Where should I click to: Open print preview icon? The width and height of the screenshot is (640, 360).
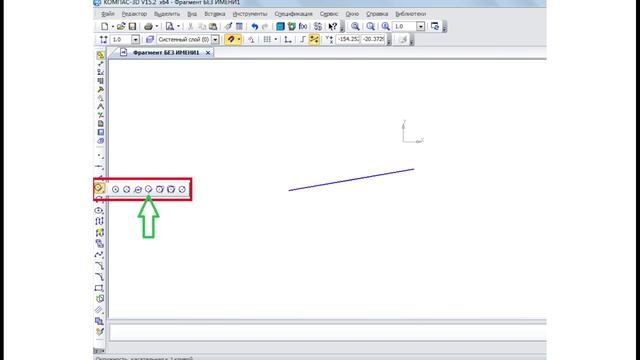point(169,27)
